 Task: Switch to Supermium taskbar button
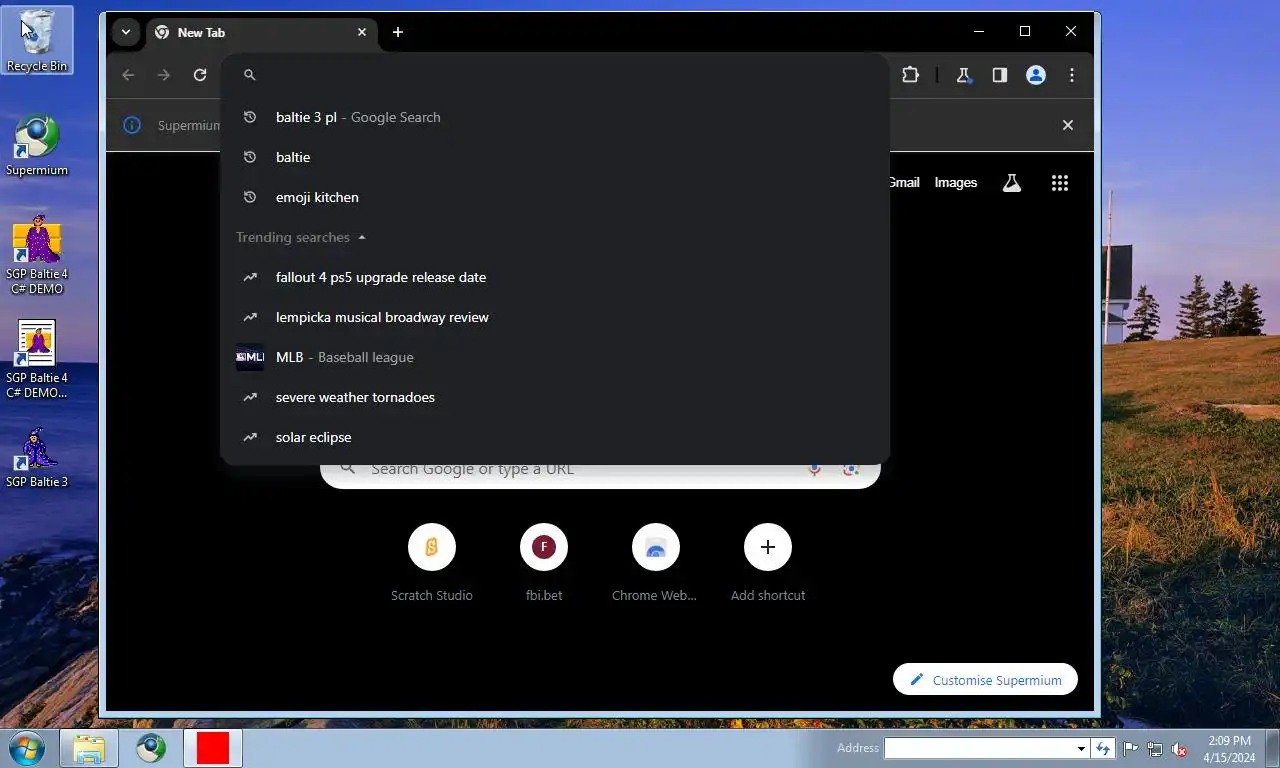[x=151, y=748]
